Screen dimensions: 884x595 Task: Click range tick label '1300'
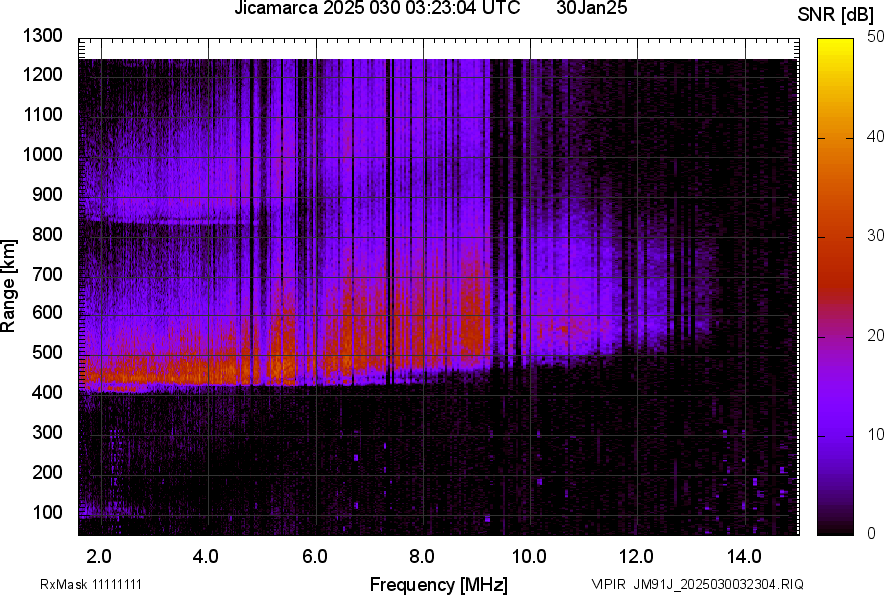42,36
